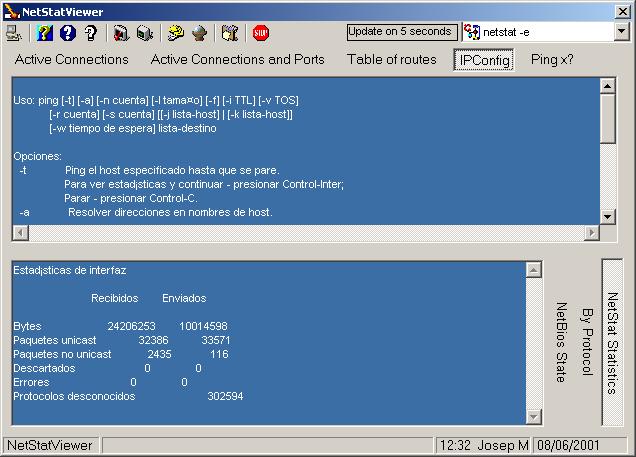Click the white question mark icon
636x457 pixels.
(x=91, y=33)
